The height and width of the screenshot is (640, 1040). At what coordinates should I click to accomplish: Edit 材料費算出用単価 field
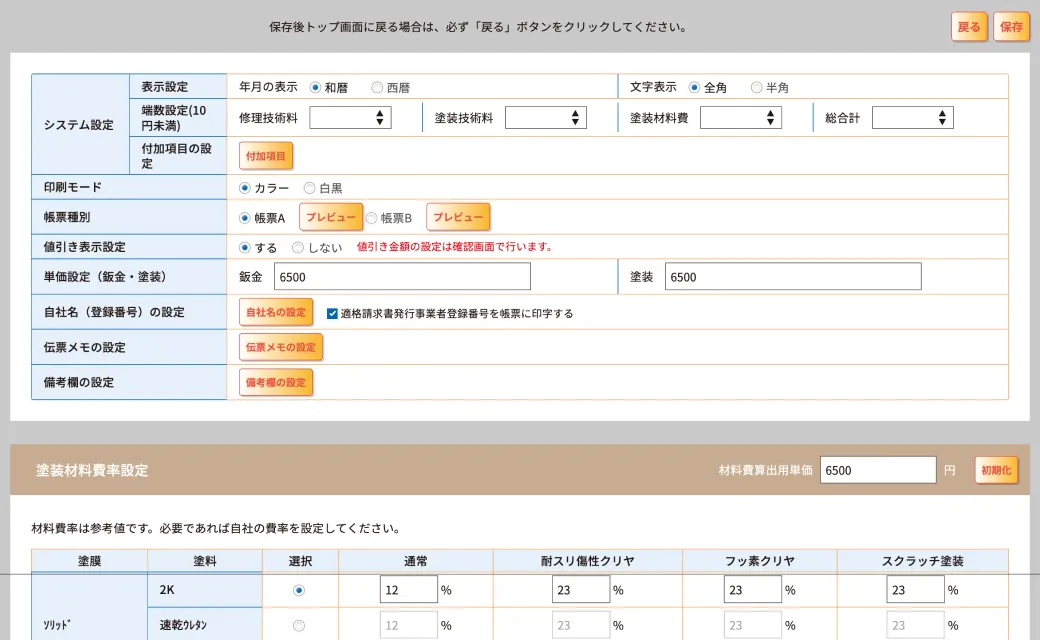click(x=878, y=470)
